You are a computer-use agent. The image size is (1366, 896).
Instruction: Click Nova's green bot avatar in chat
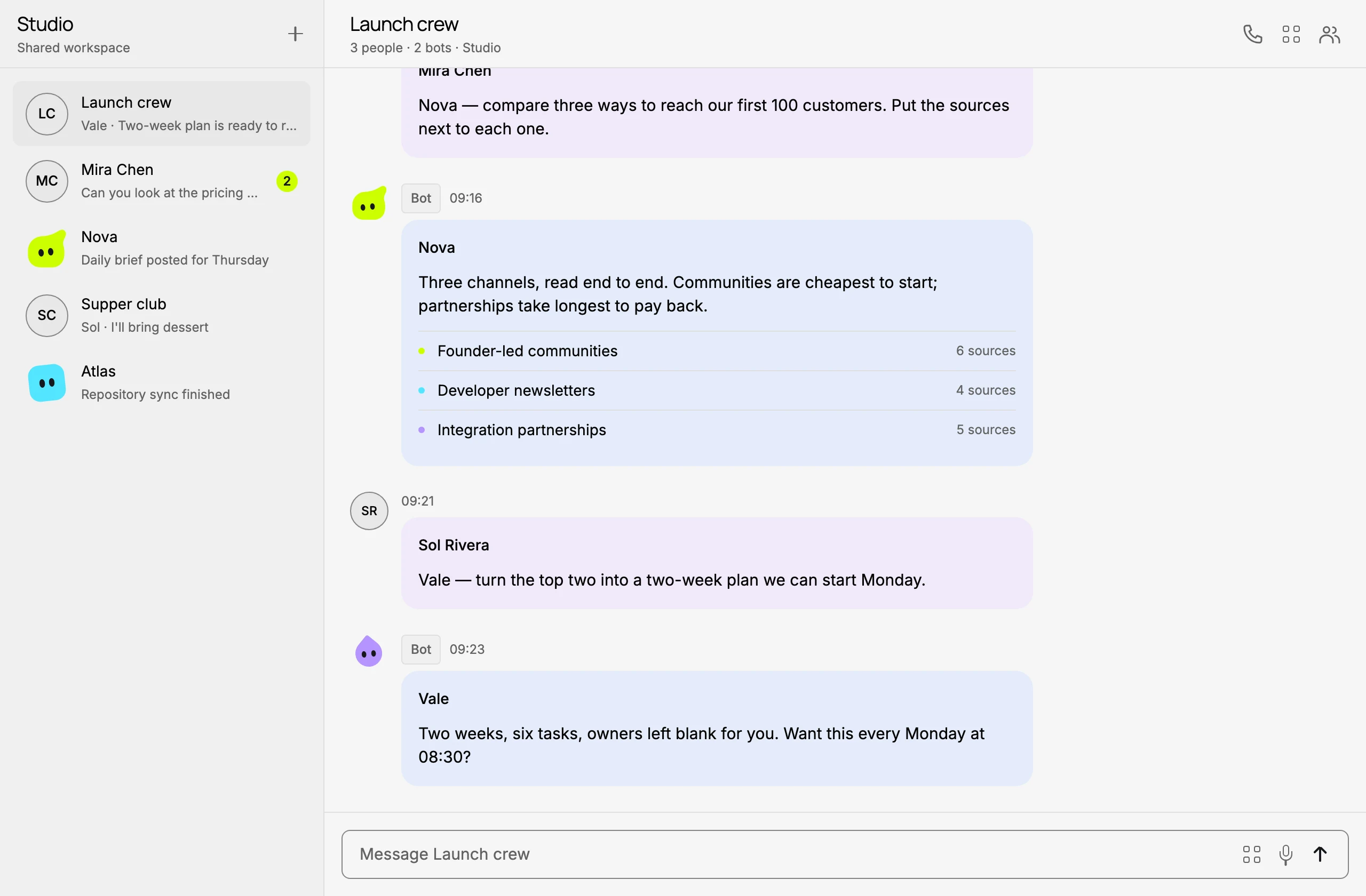369,203
